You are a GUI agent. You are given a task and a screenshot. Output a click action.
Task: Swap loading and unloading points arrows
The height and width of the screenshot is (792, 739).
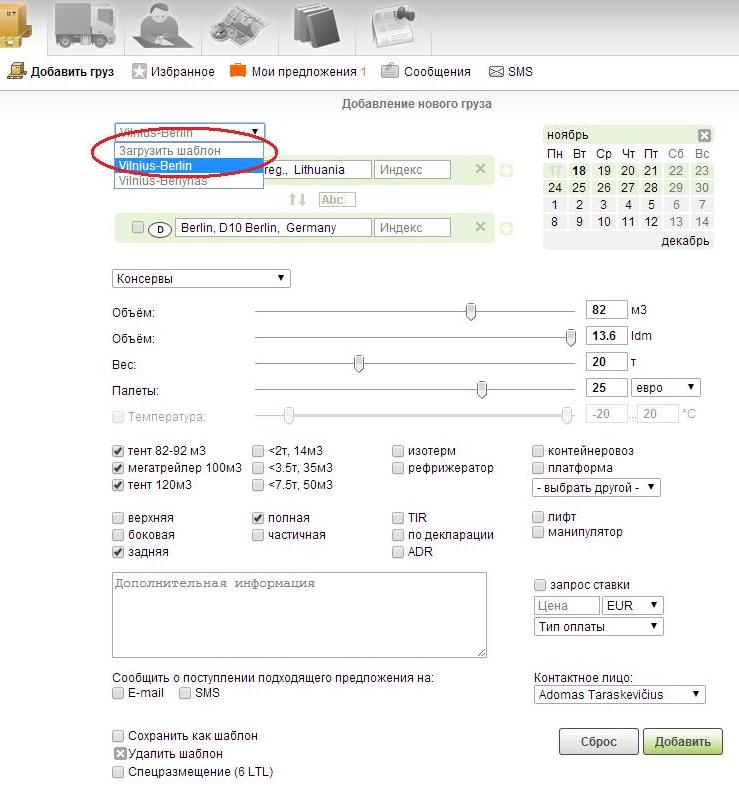coord(297,200)
